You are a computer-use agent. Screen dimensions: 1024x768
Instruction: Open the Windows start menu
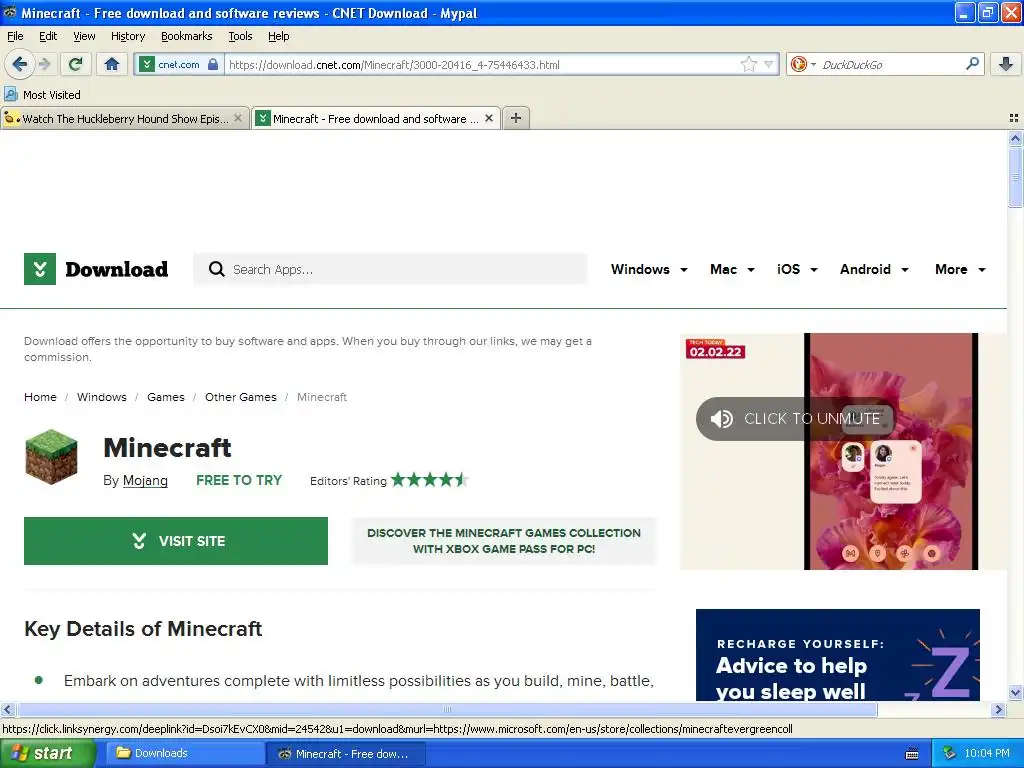tap(46, 753)
